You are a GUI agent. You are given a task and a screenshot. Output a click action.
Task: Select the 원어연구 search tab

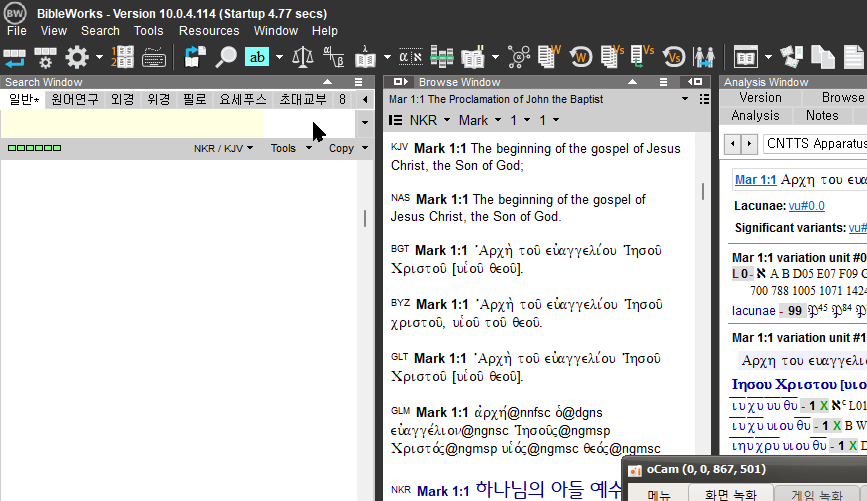click(x=75, y=100)
